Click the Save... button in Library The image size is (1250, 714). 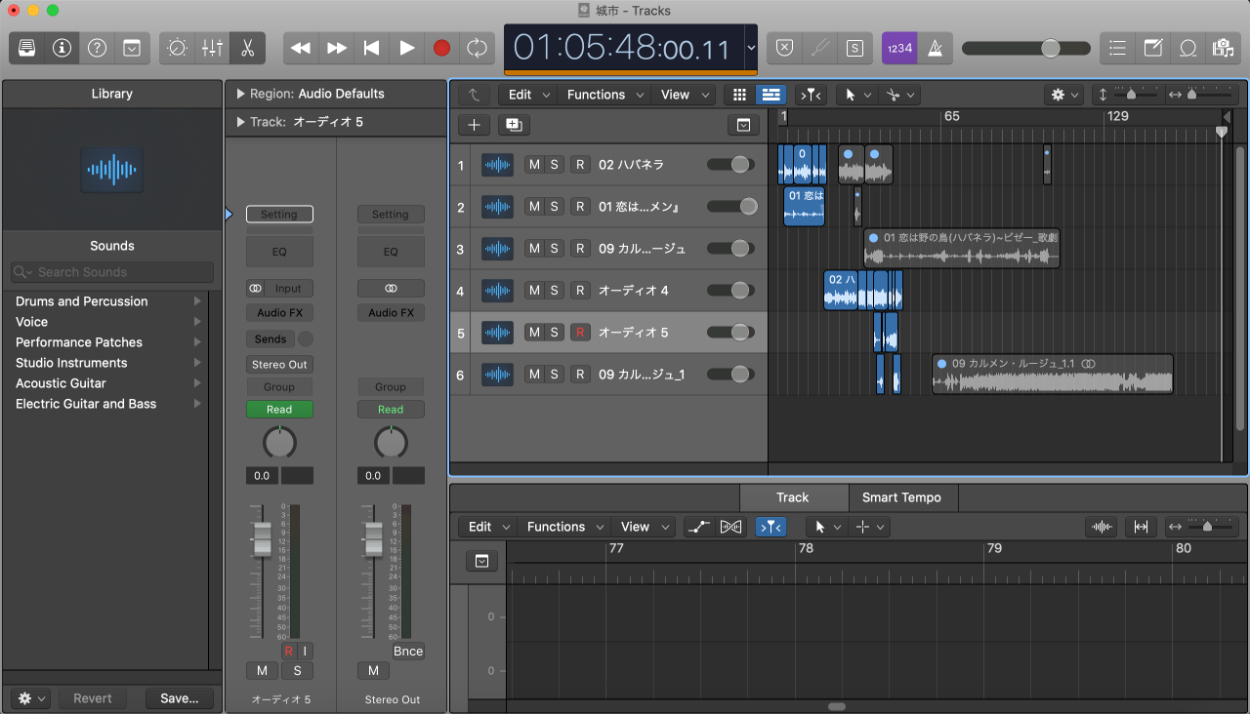[179, 698]
